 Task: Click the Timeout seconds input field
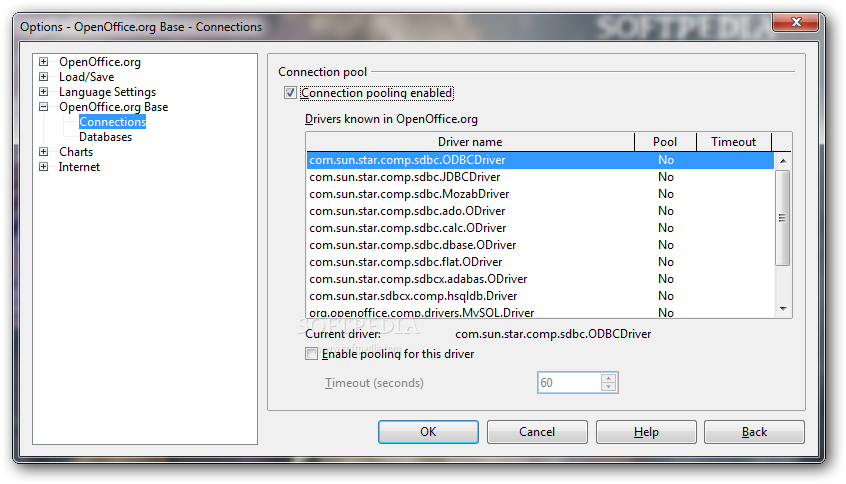(570, 383)
